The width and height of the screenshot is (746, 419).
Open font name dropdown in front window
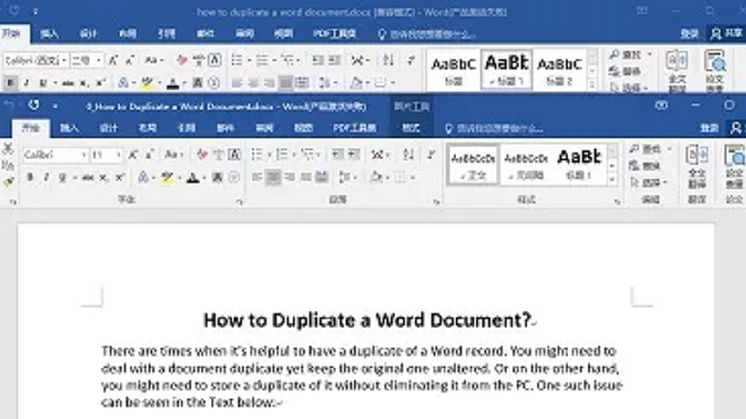click(84, 155)
